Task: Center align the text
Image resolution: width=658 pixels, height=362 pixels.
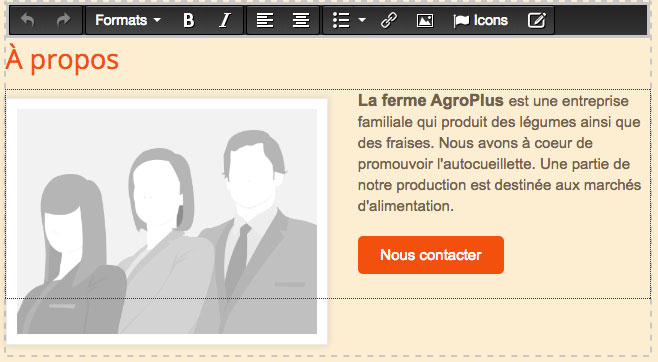Action: click(301, 20)
